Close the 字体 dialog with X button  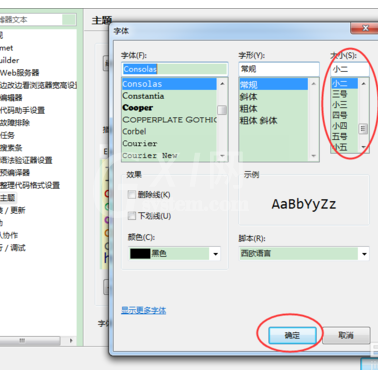pyautogui.click(x=365, y=28)
